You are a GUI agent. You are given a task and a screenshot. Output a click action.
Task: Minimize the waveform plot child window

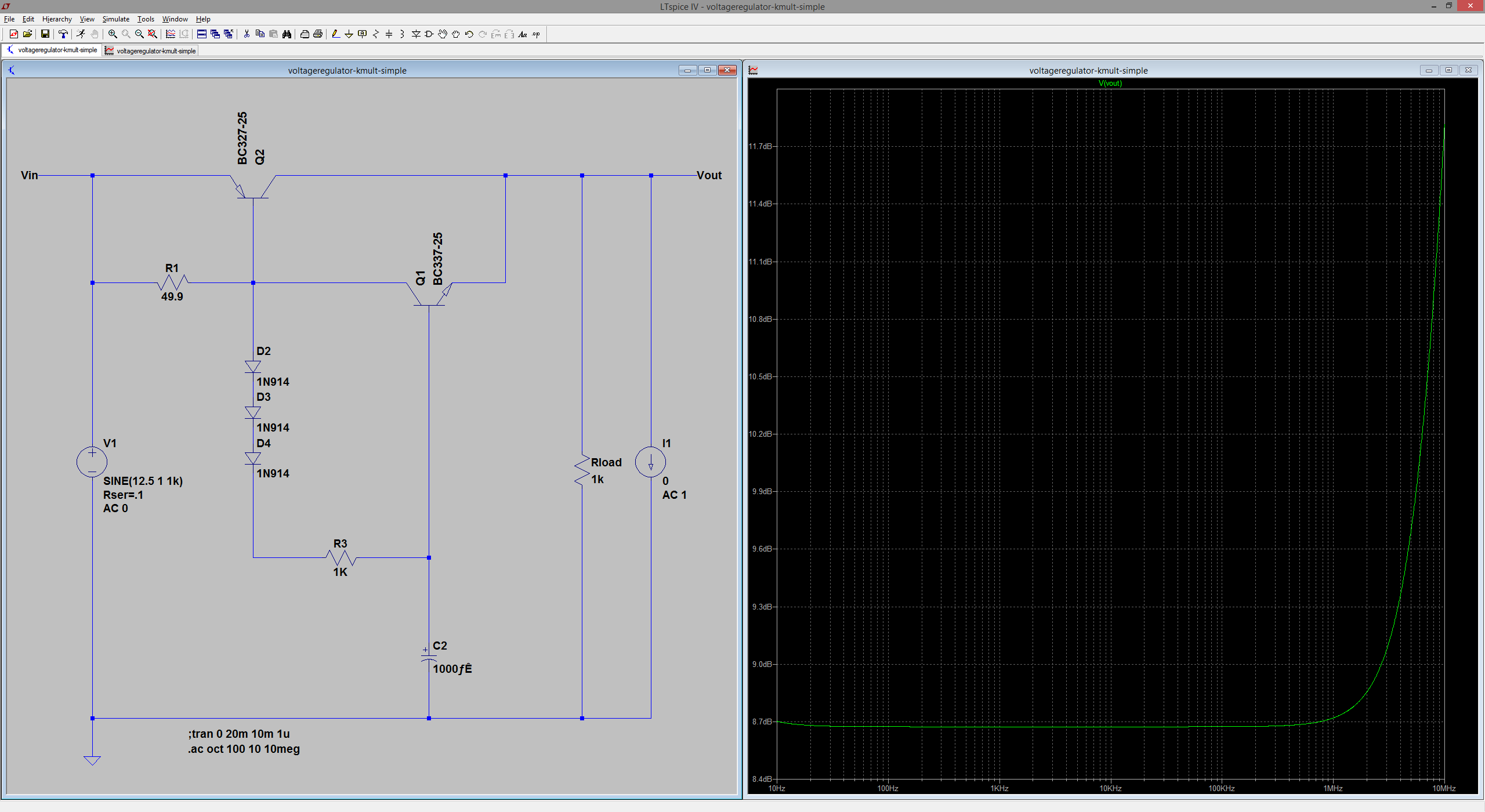[1429, 70]
